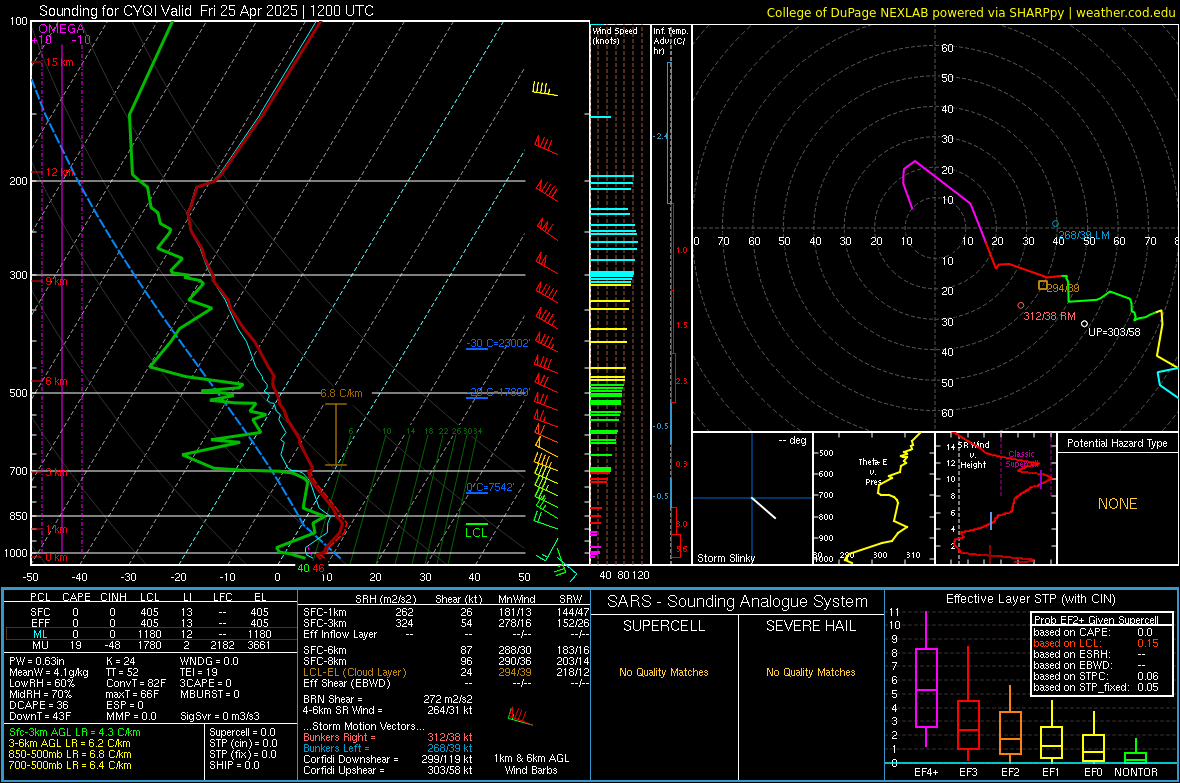Click the sounding title for CYQI
The width and height of the screenshot is (1180, 783).
[x=206, y=11]
